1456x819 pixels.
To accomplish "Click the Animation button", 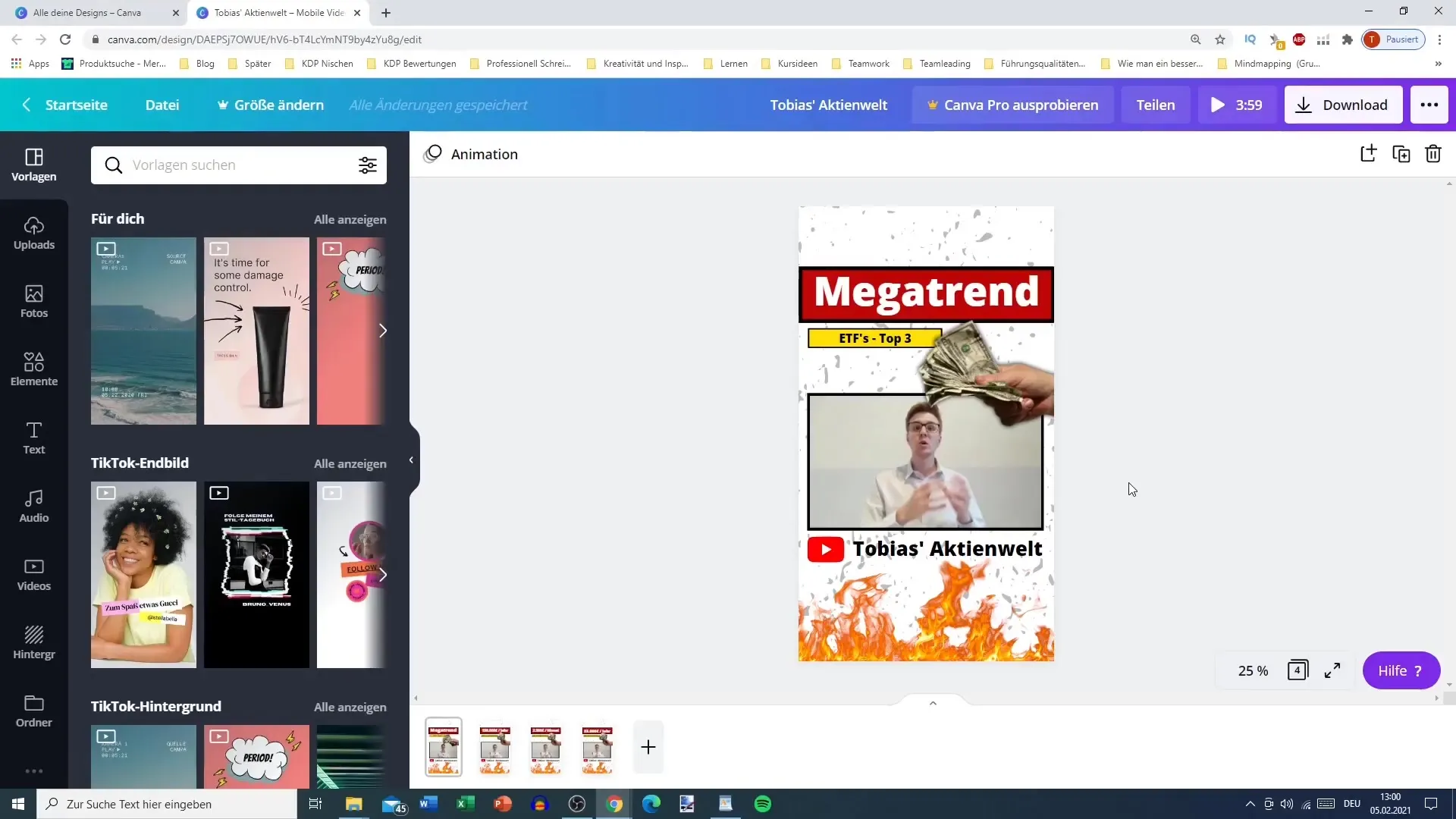I will 471,154.
